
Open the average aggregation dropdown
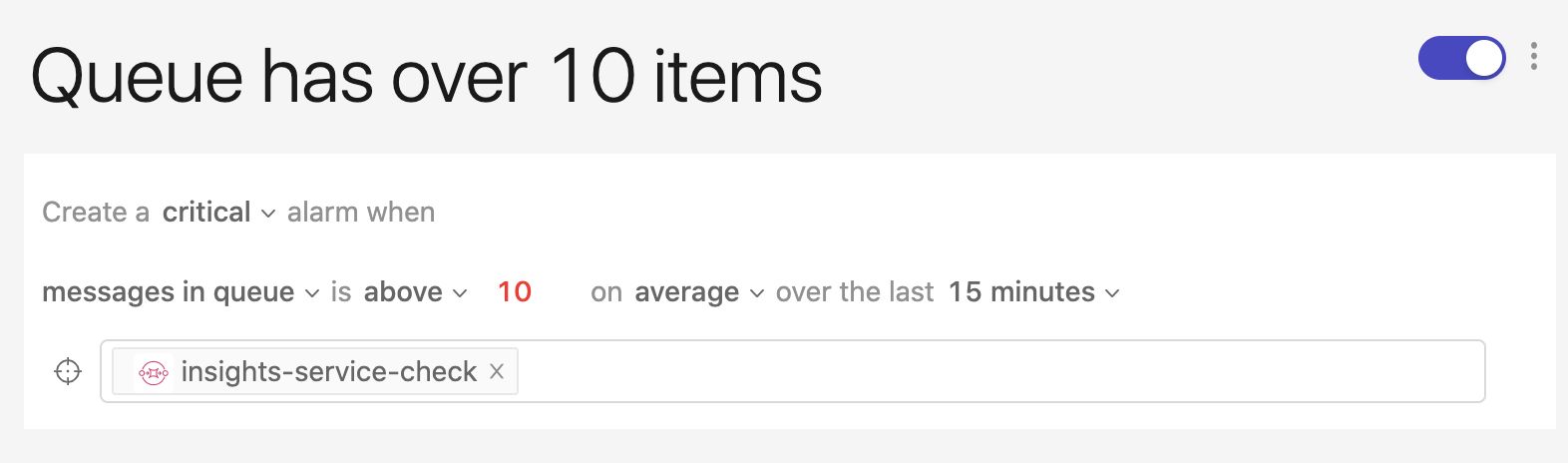coord(686,292)
